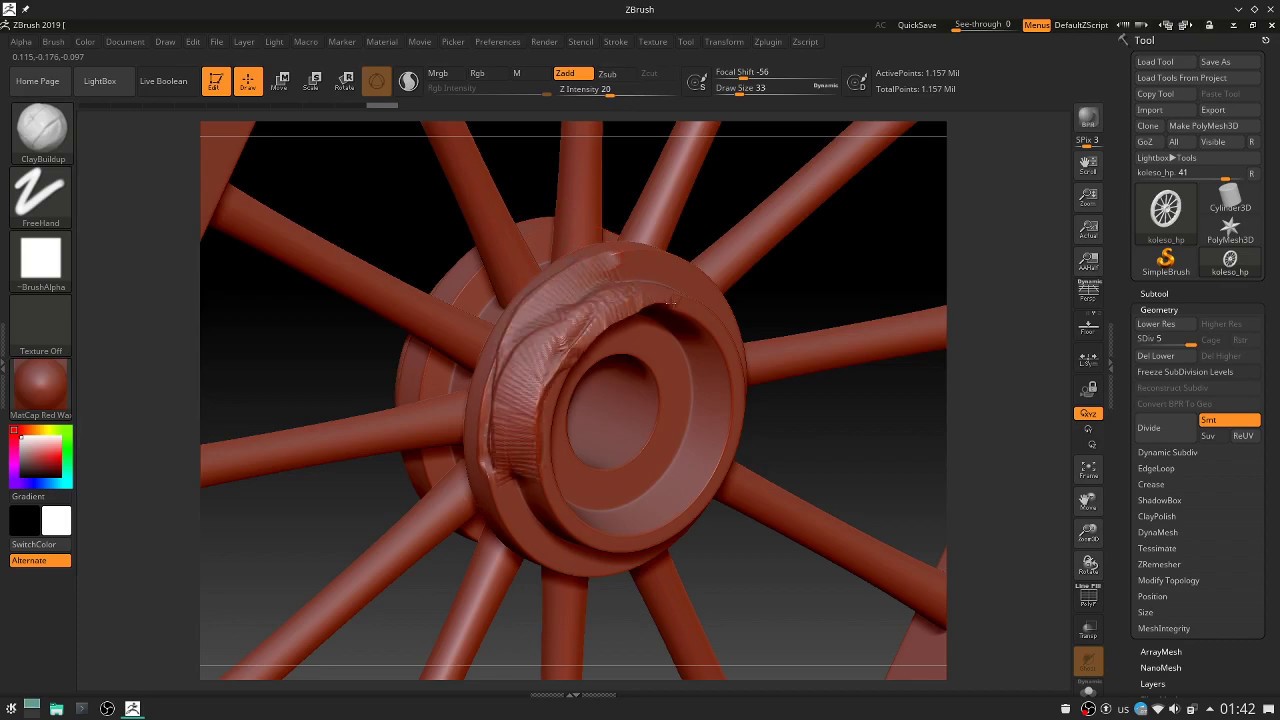Toggle Ghost transparency button
The width and height of the screenshot is (1280, 720).
(1088, 661)
